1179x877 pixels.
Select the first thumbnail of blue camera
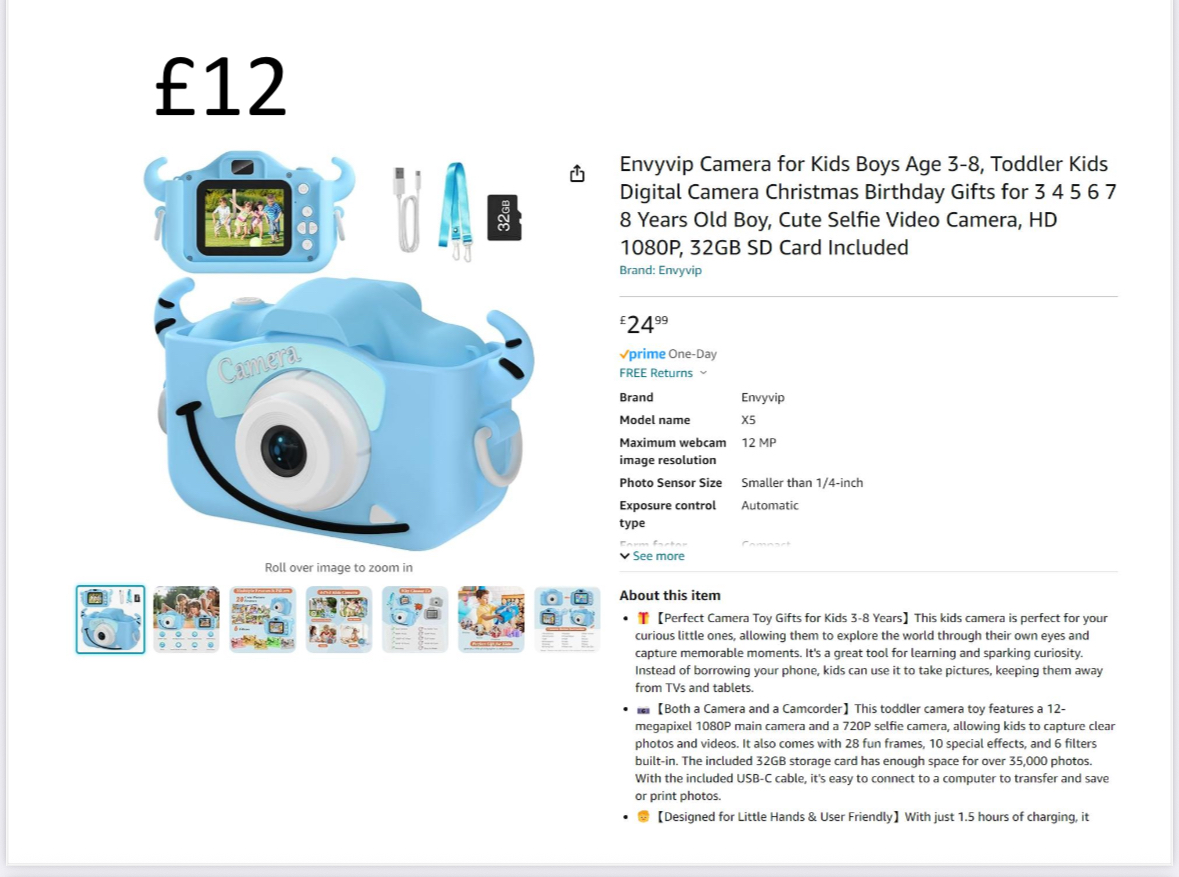111,620
